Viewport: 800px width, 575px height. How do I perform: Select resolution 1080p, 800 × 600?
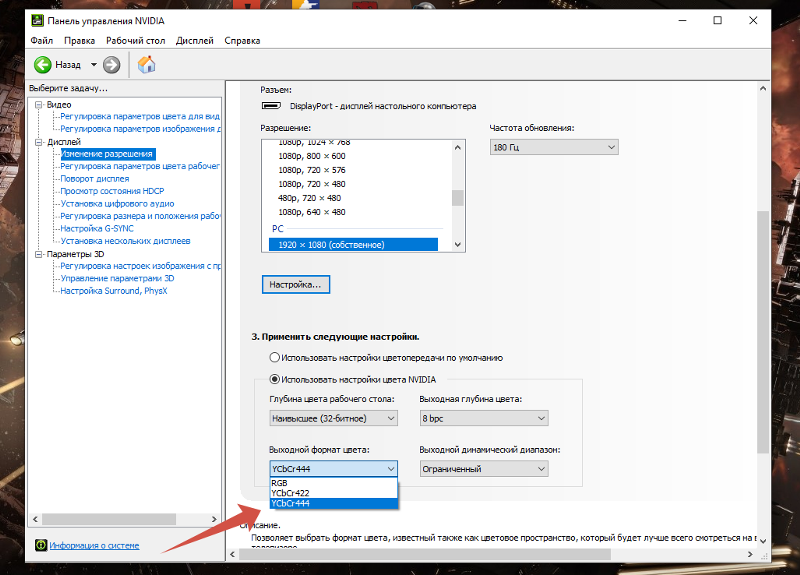click(312, 156)
